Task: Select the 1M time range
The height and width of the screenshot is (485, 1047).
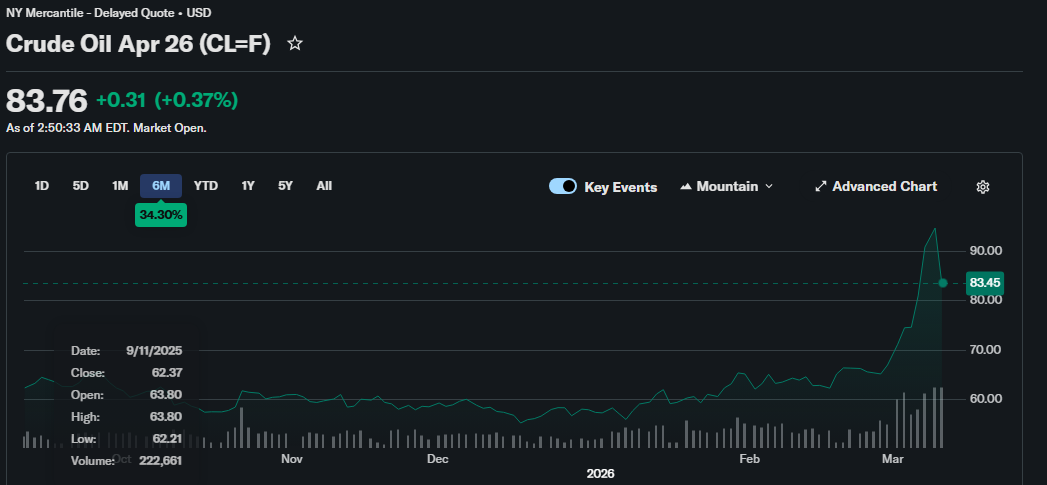Action: (x=120, y=186)
